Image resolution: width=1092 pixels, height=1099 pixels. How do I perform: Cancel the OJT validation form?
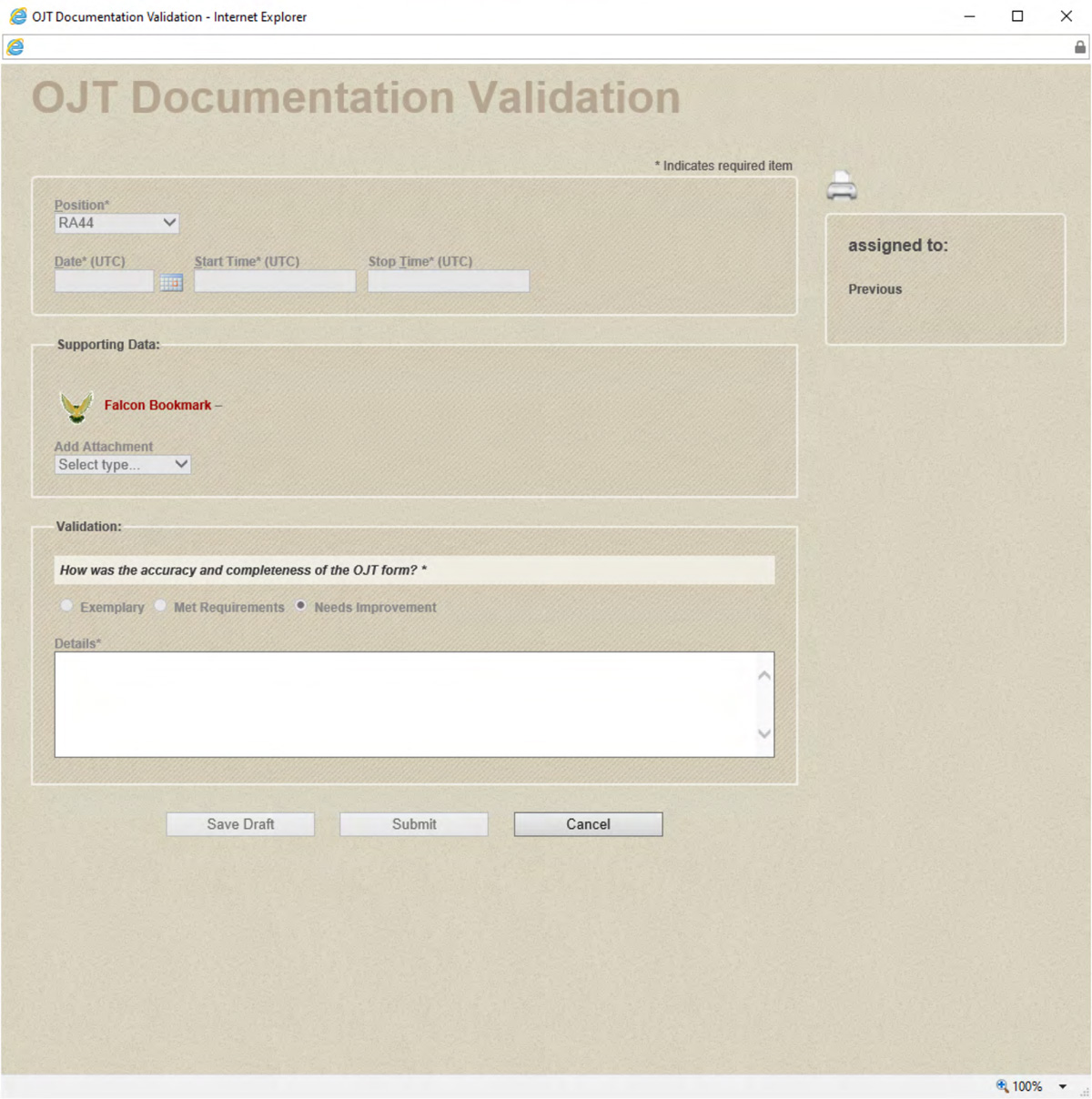coord(588,824)
